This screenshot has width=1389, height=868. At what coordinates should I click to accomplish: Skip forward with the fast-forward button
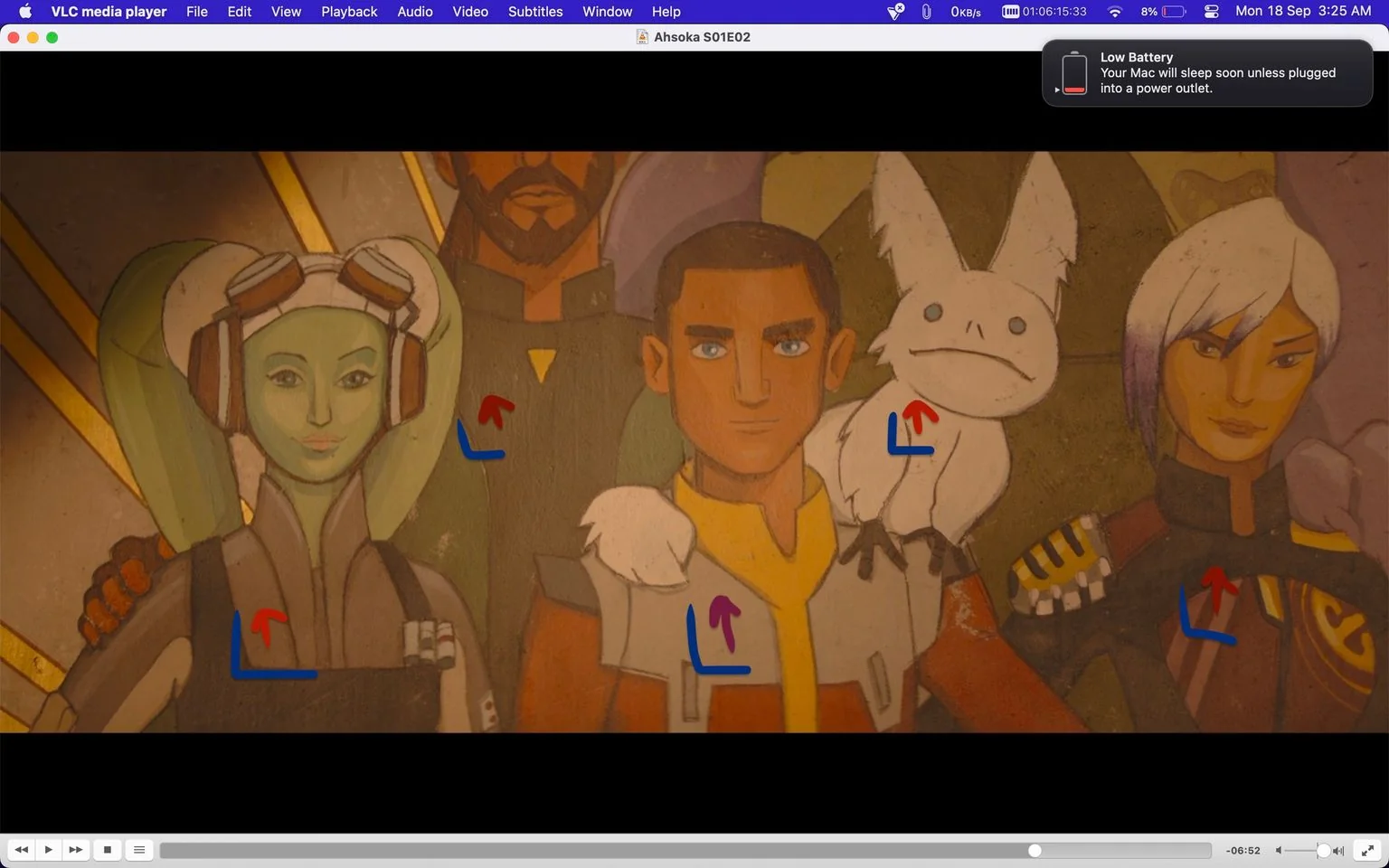[76, 850]
